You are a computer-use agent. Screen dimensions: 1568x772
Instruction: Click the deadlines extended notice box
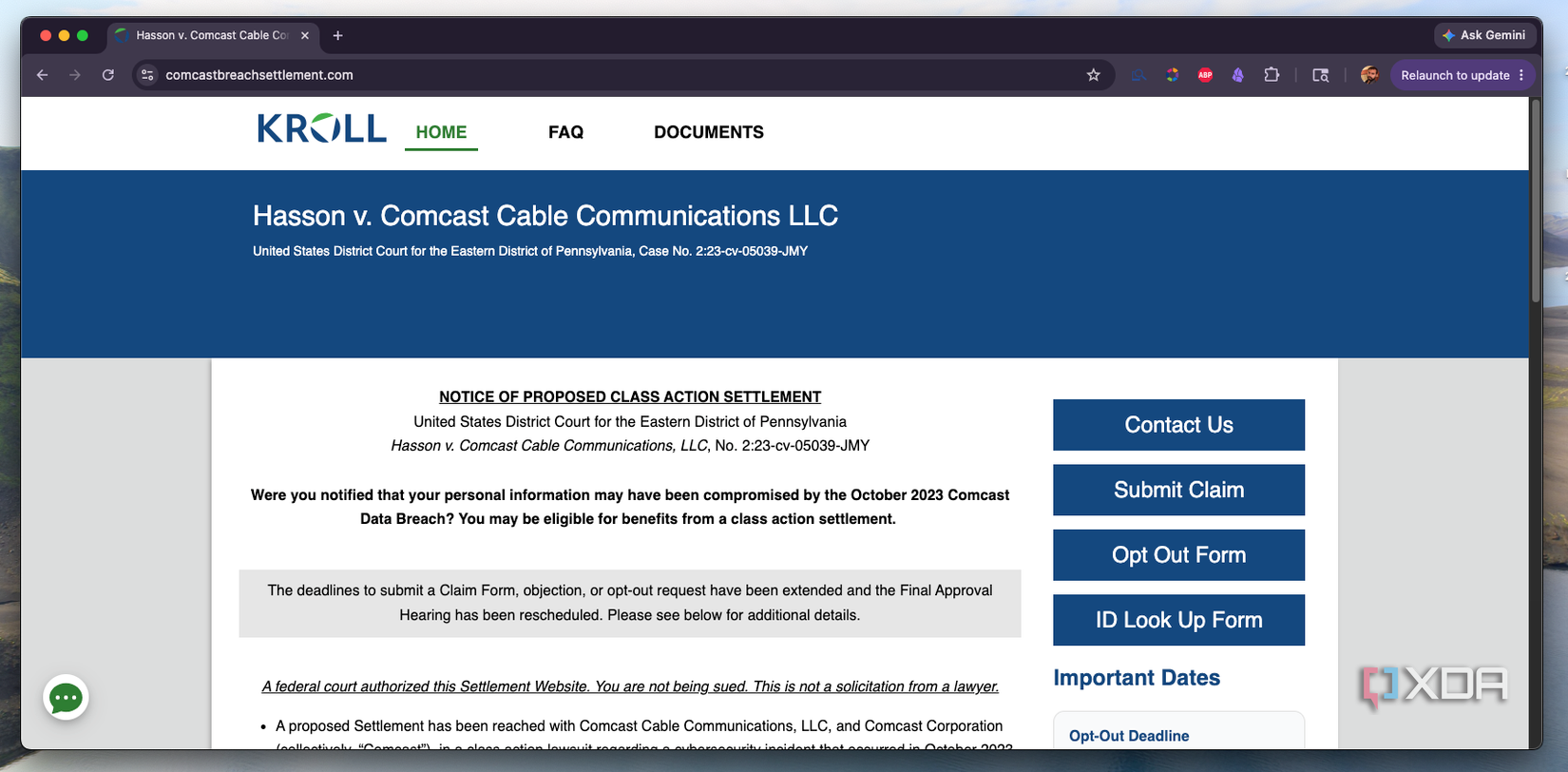pyautogui.click(x=630, y=604)
